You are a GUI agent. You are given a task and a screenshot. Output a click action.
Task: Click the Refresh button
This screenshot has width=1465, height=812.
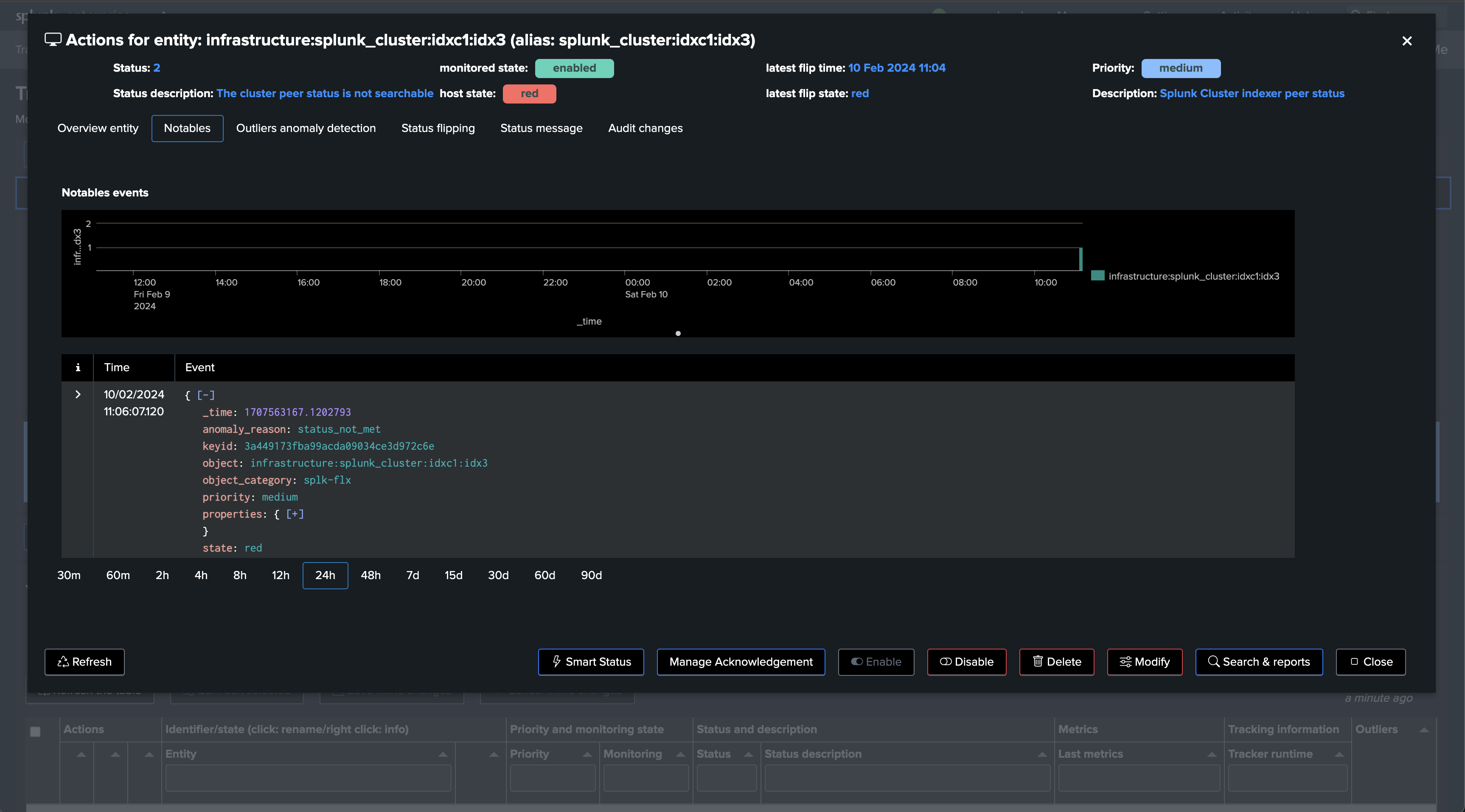click(85, 662)
